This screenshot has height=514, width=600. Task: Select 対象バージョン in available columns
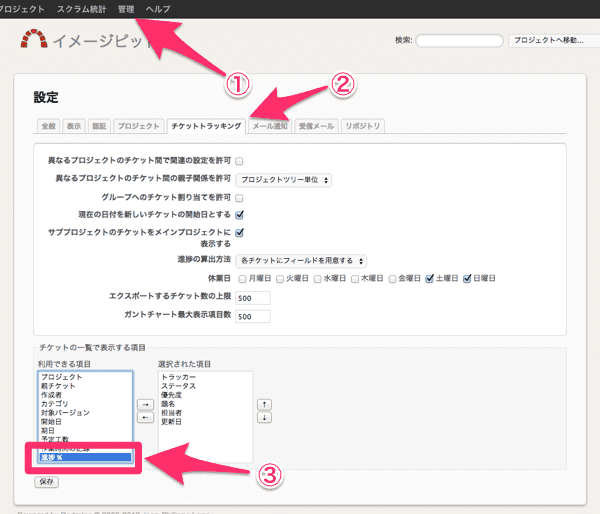[85, 413]
